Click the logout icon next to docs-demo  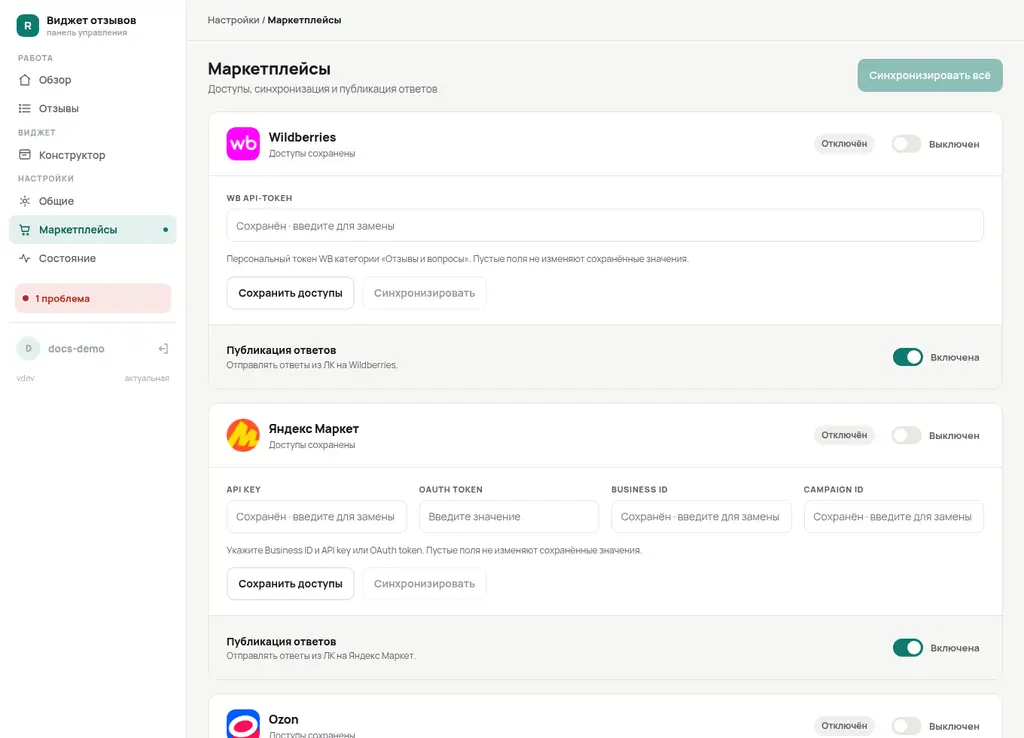tap(163, 349)
